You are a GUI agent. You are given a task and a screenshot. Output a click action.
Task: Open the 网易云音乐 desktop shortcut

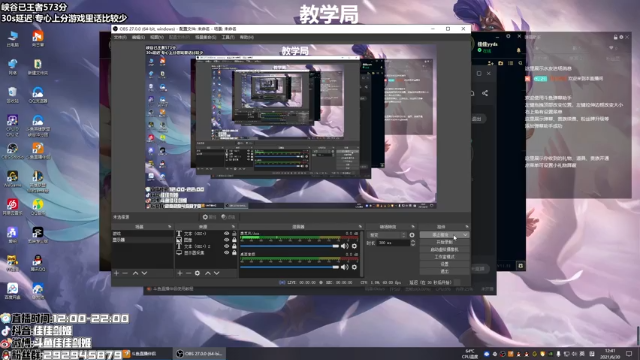coord(13,207)
